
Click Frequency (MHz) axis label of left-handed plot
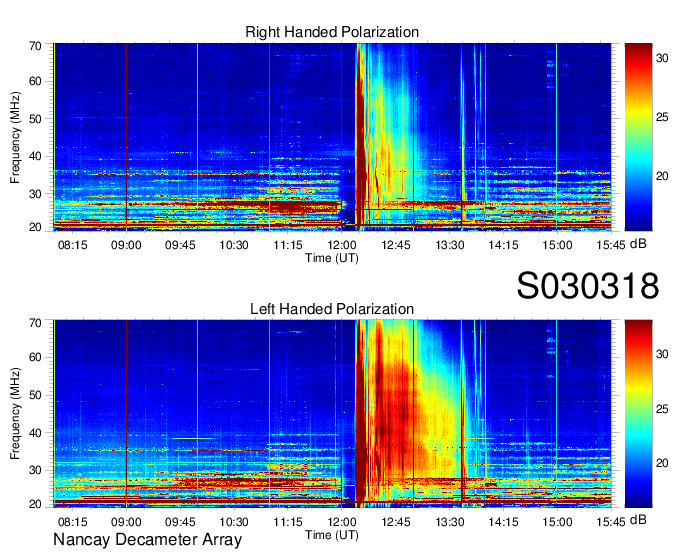pos(15,414)
